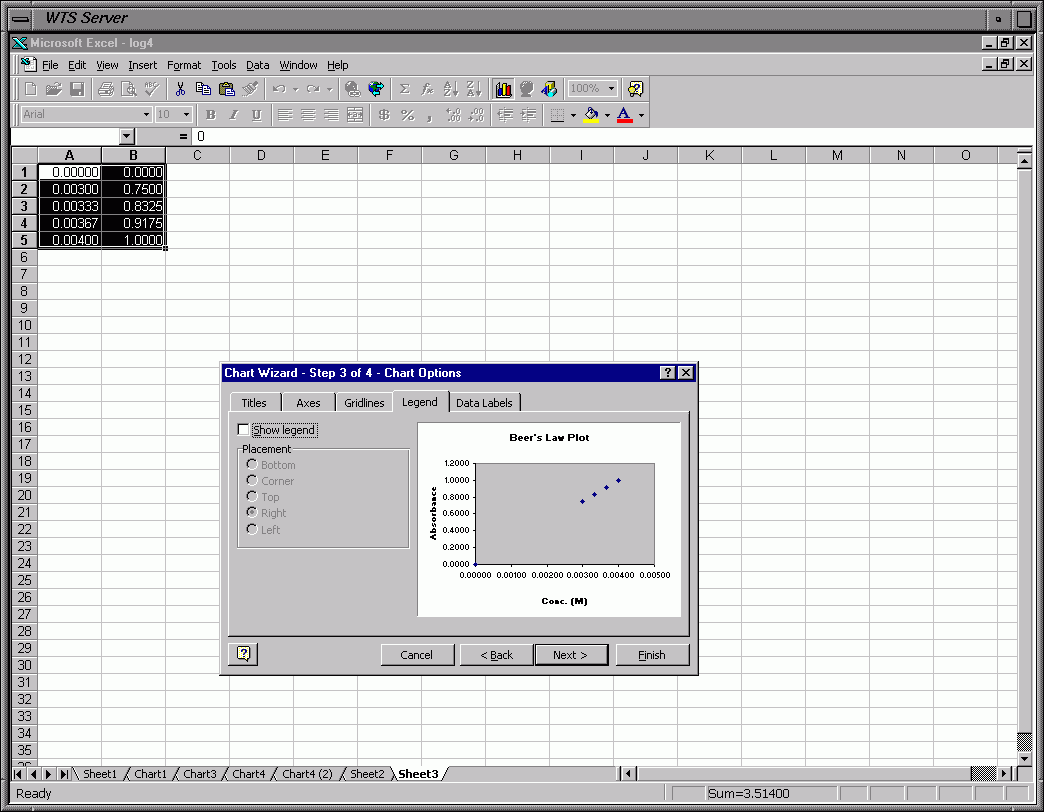Viewport: 1044px width, 812px height.
Task: Click the Fill Color paint bucket swatch
Action: [x=591, y=115]
